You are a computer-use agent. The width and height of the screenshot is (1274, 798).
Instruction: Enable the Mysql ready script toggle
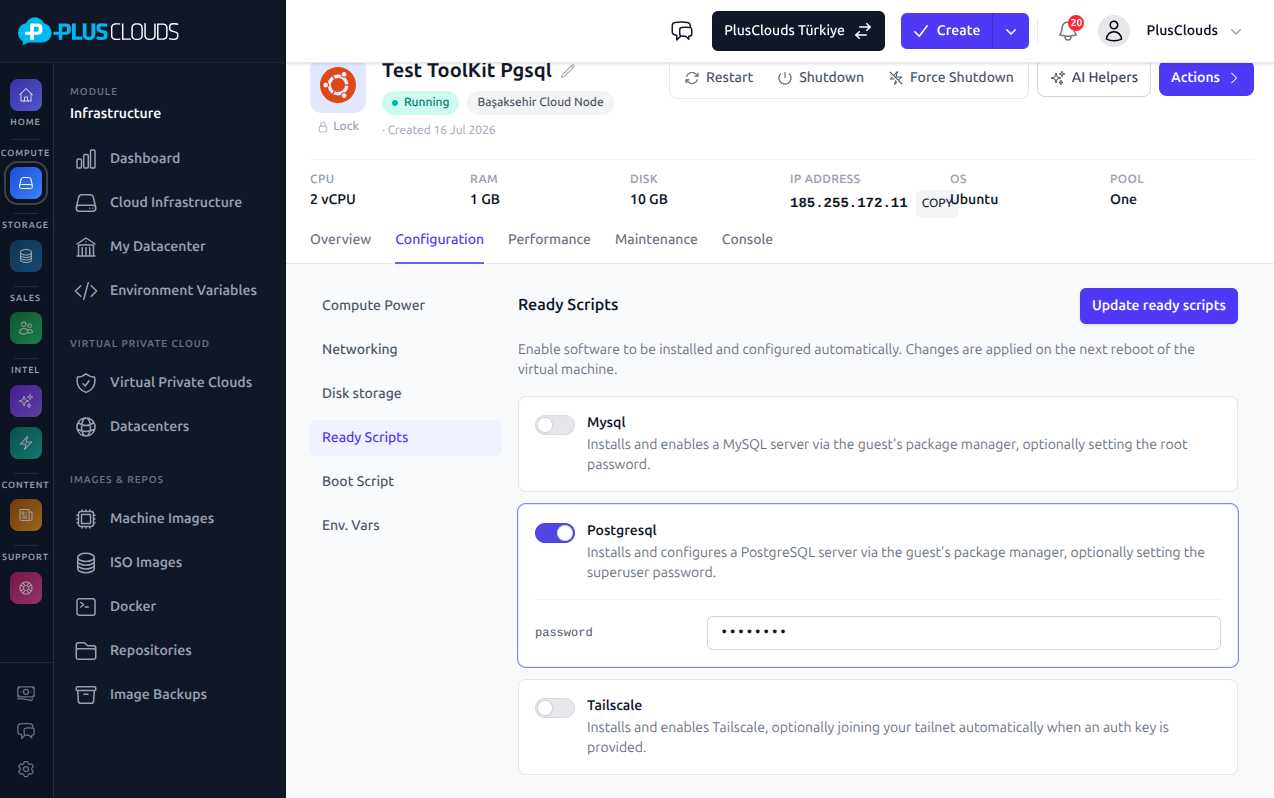pos(555,425)
